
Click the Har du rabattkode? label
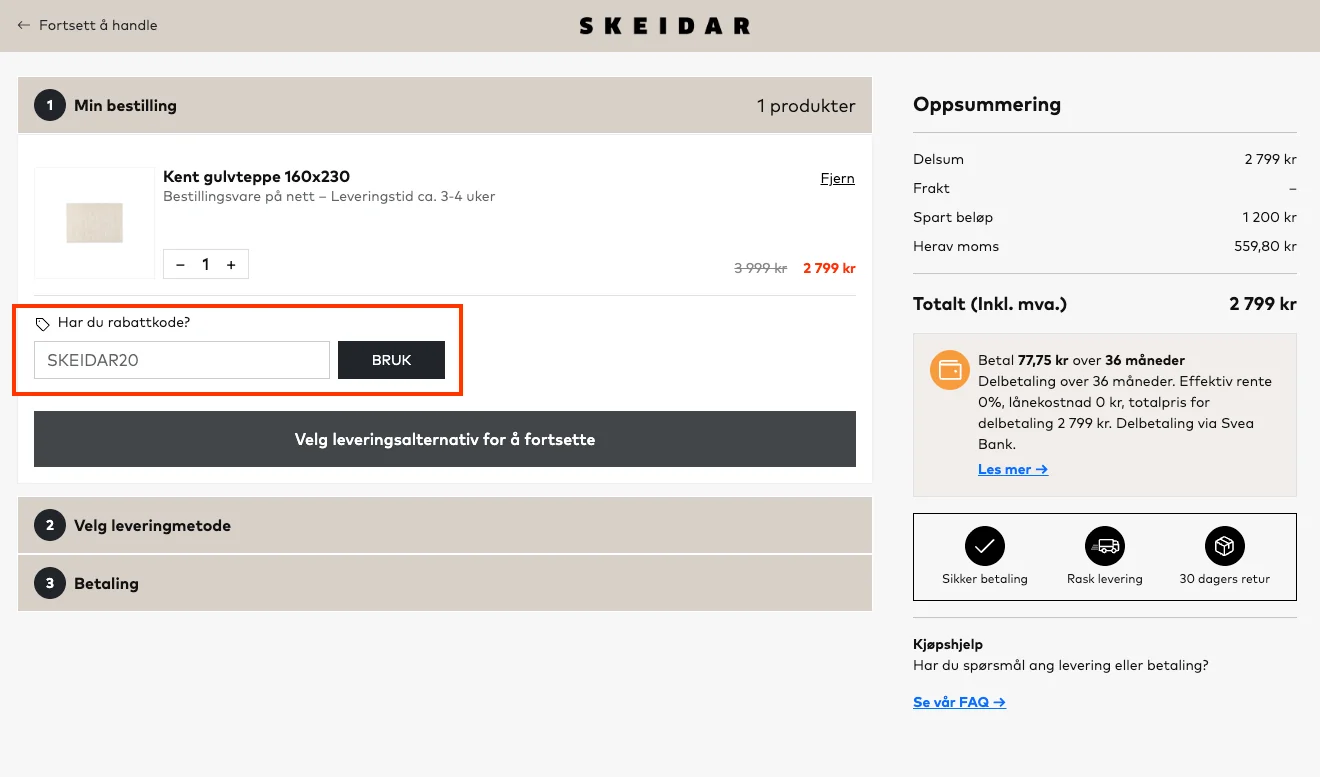point(124,323)
